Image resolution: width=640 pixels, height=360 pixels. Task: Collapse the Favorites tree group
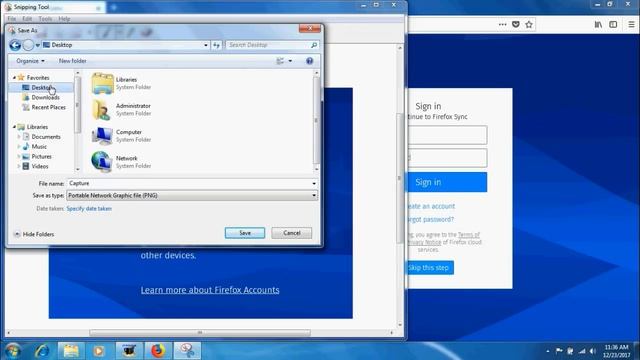click(14, 78)
